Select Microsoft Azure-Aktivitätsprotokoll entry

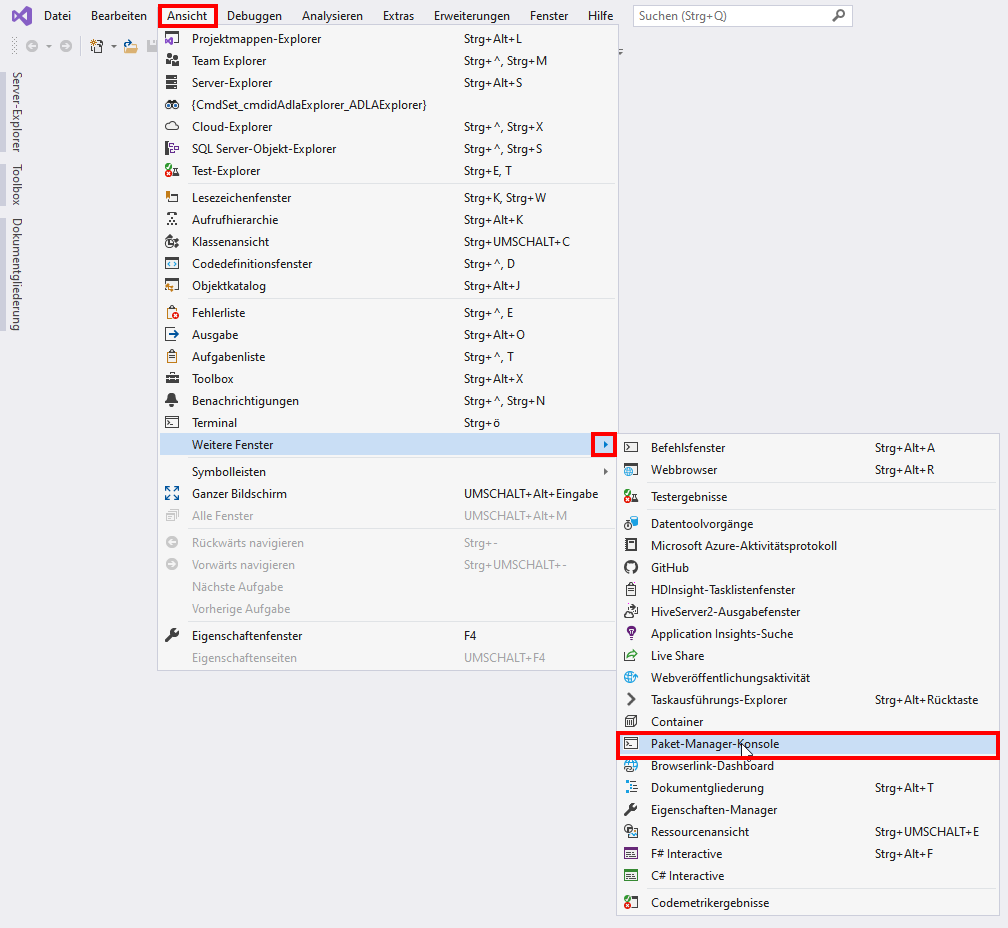807,546
